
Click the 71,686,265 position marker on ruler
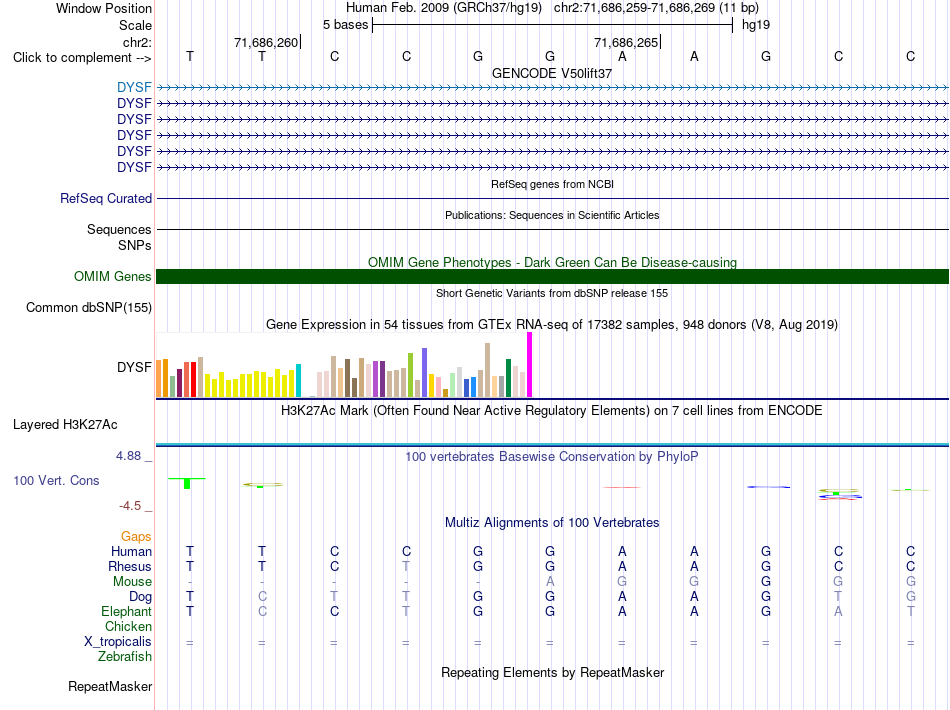coord(626,42)
